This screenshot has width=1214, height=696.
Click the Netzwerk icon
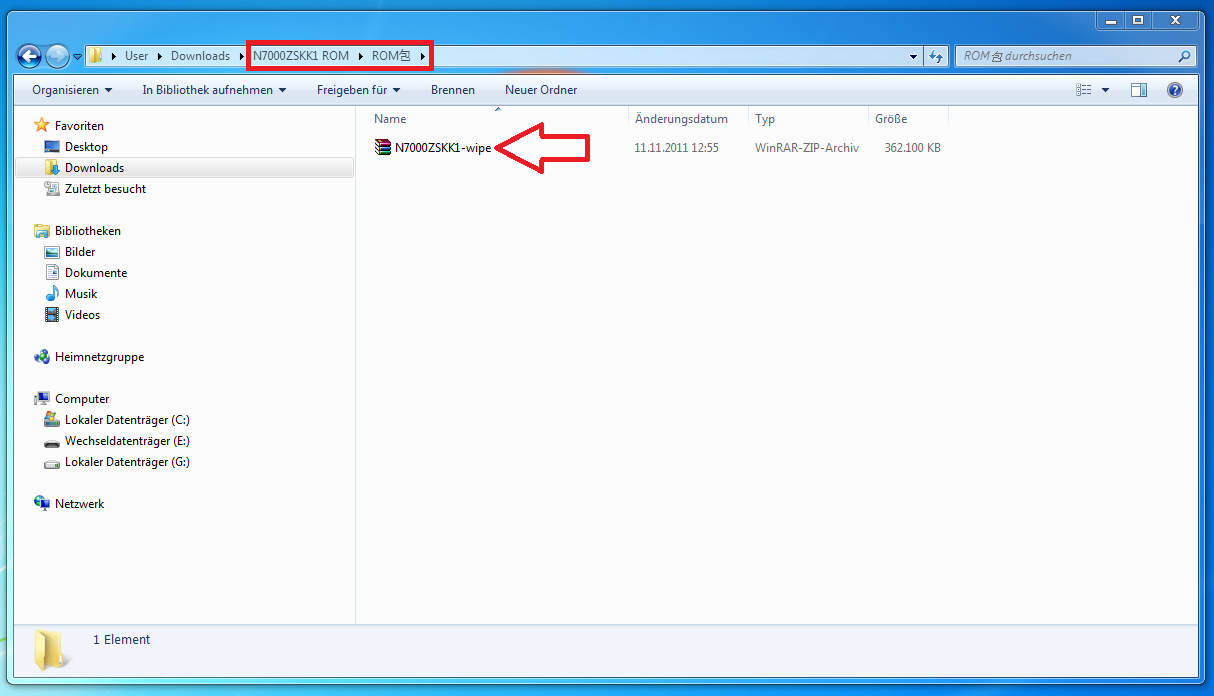pyautogui.click(x=42, y=504)
